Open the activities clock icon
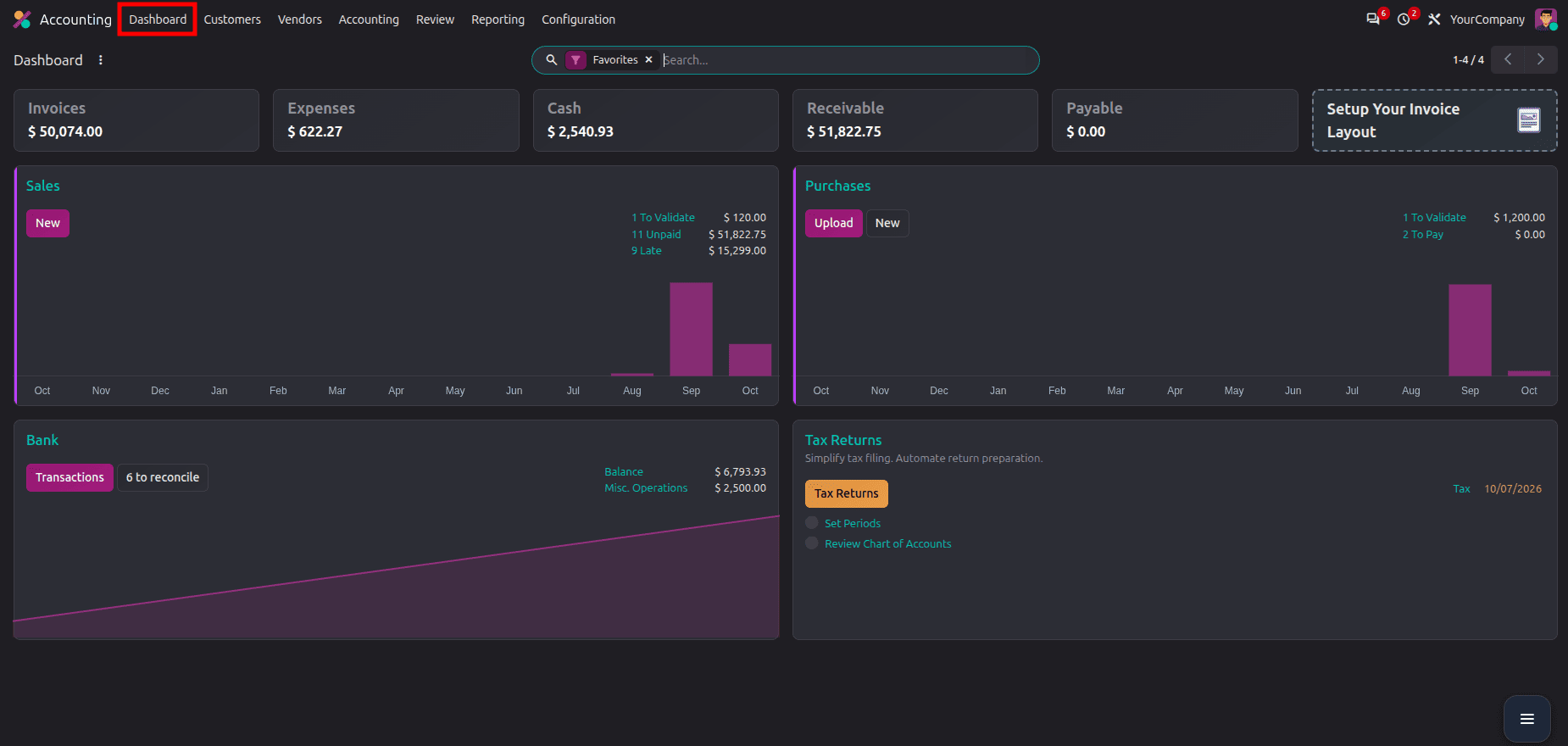Viewport: 1568px width, 746px height. click(1404, 19)
